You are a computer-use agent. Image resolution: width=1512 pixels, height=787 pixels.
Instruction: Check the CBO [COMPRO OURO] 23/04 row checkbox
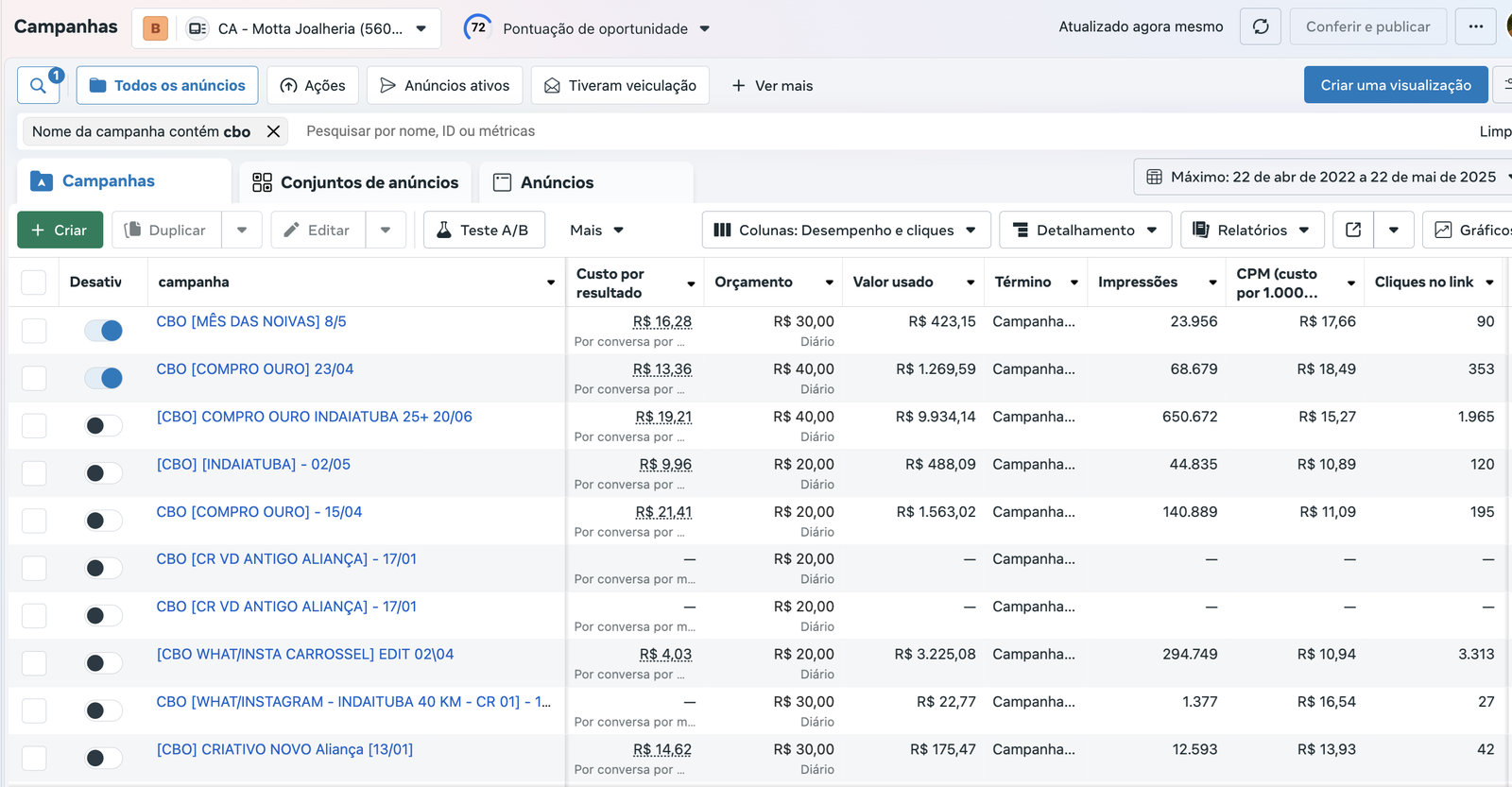click(x=34, y=378)
